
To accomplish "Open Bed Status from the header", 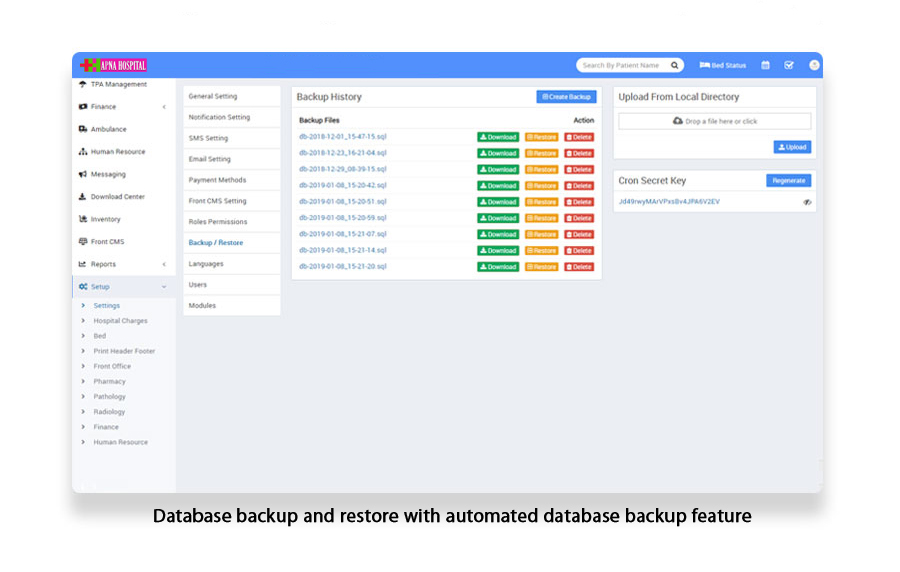I will point(723,65).
